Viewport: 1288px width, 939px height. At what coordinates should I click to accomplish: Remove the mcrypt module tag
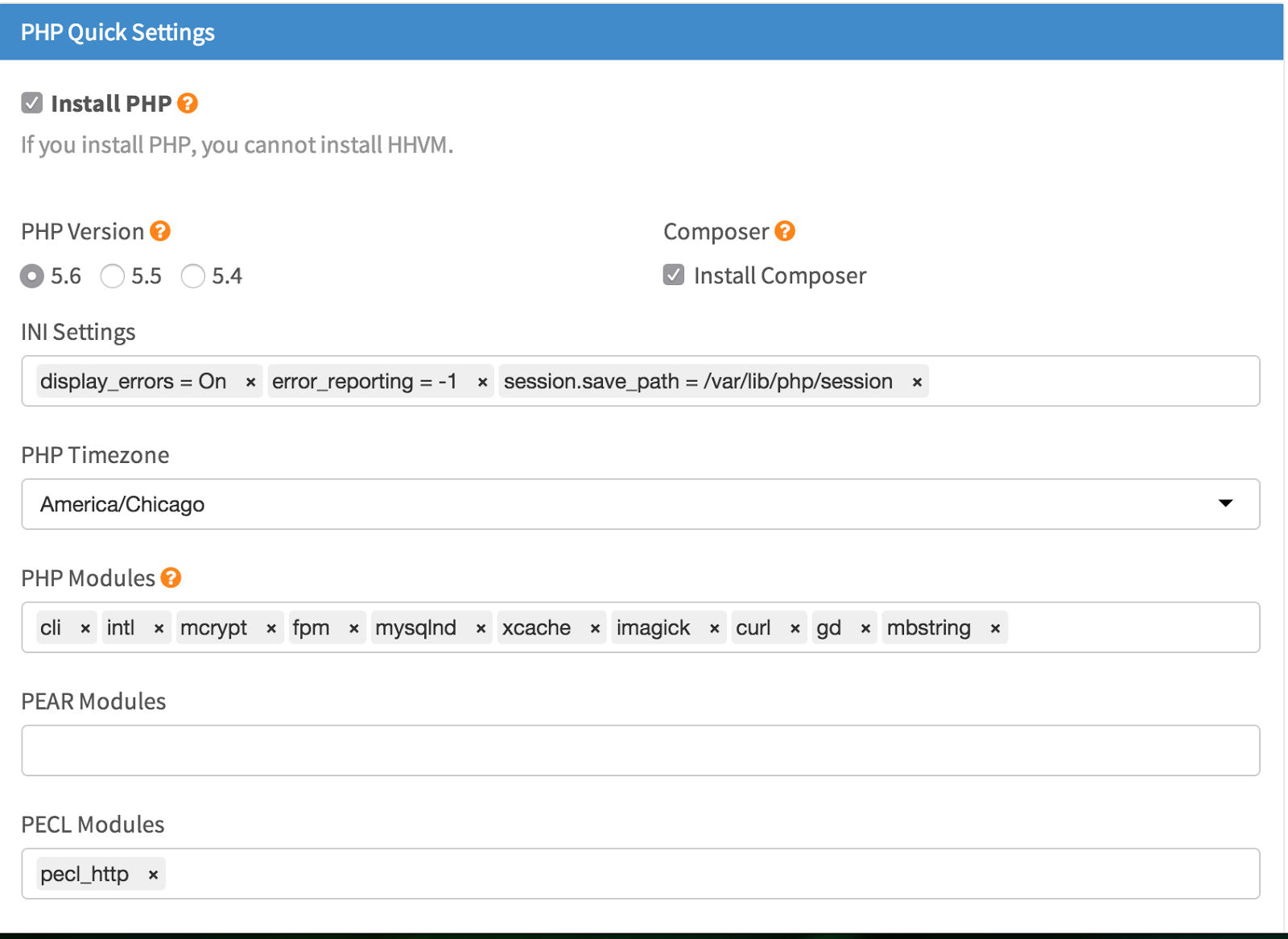point(271,629)
